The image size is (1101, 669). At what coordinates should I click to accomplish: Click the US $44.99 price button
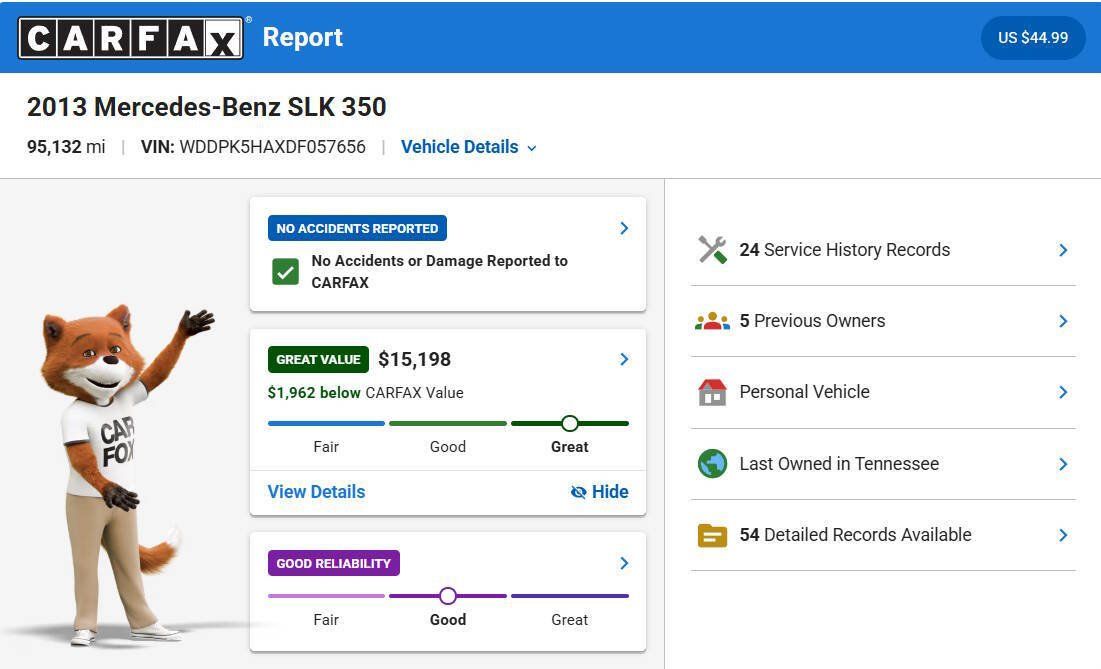1033,37
